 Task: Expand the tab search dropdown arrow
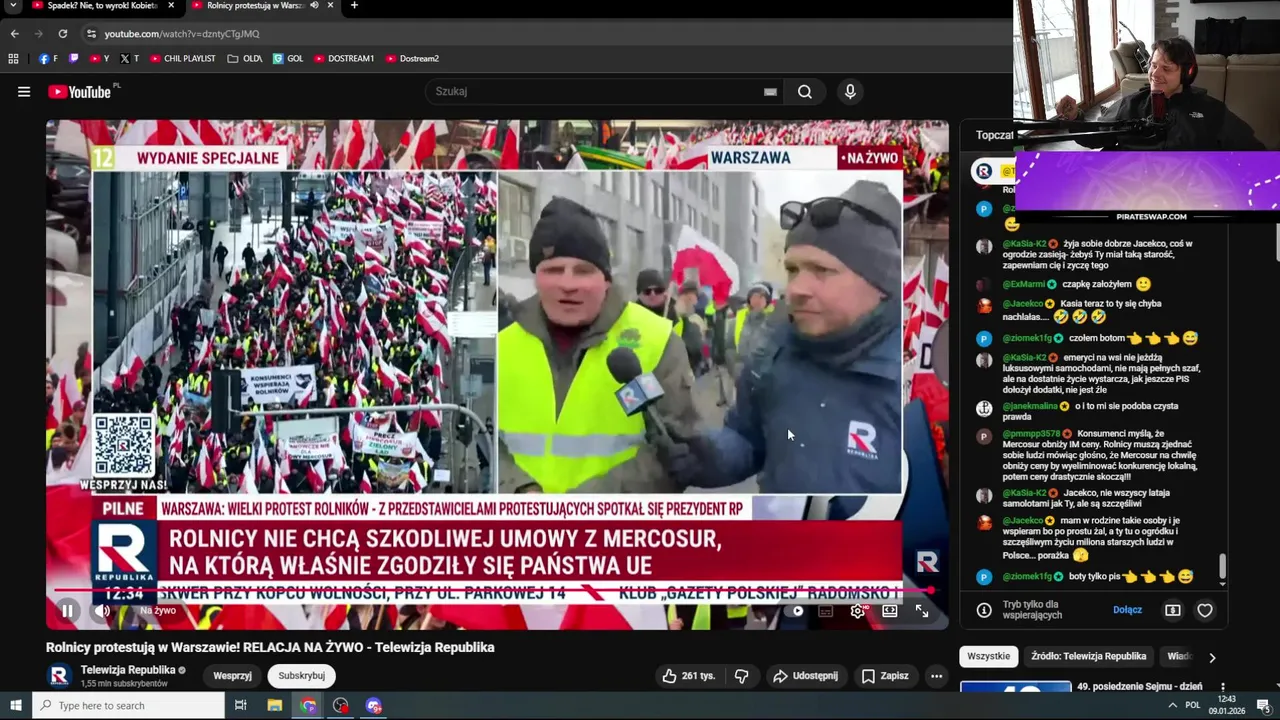click(x=13, y=6)
